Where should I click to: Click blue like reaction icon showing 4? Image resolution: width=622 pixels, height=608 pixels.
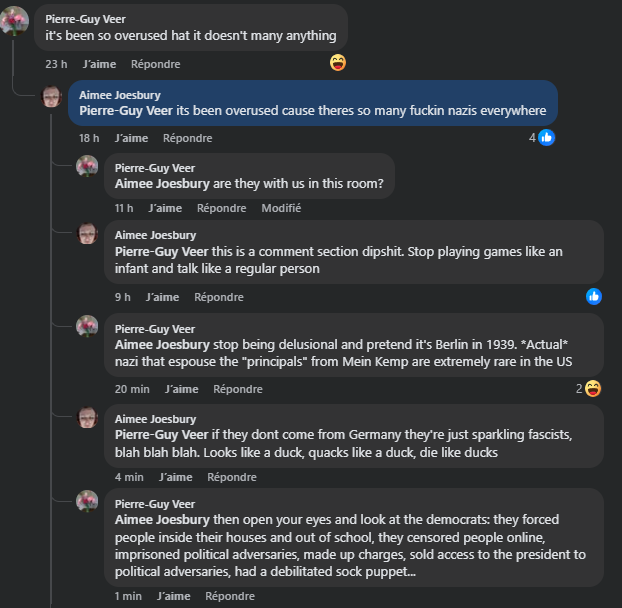(x=546, y=137)
